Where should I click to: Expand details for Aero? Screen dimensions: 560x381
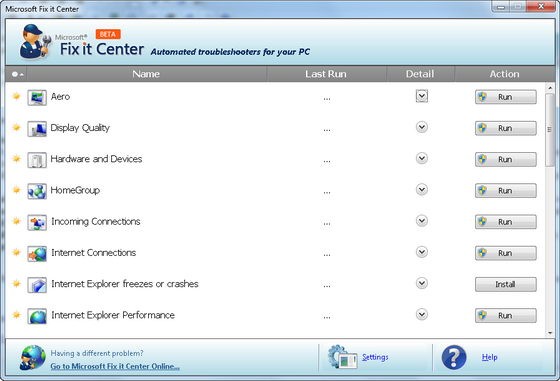[x=422, y=96]
